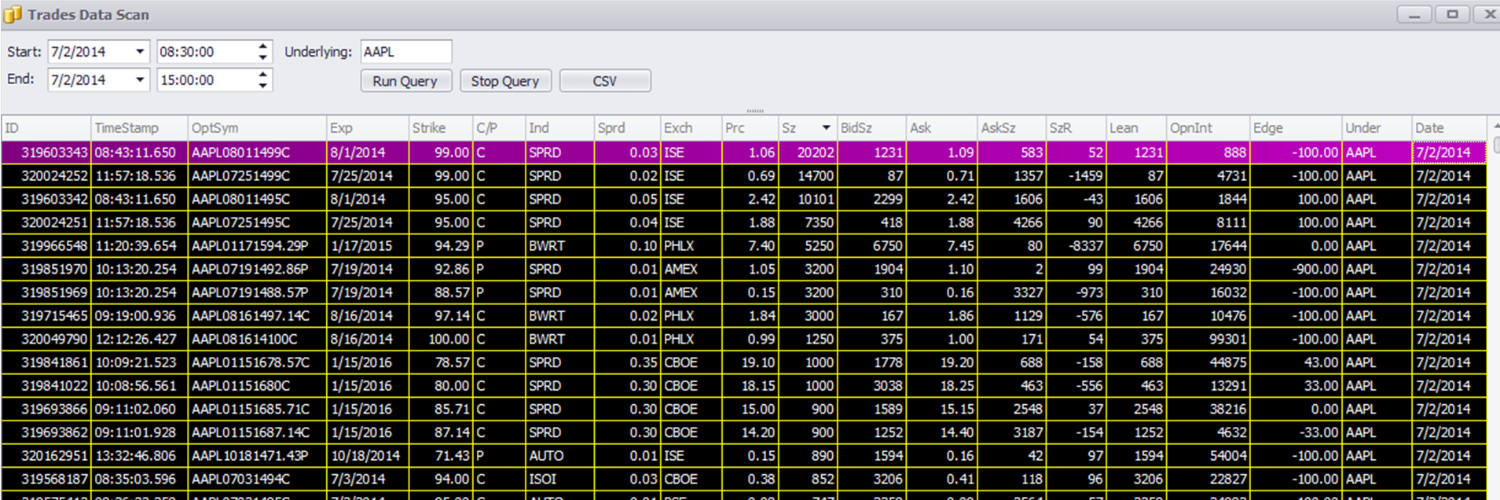Click the Start time 08:30:00 field
The width and height of the screenshot is (1500, 500).
[x=205, y=51]
